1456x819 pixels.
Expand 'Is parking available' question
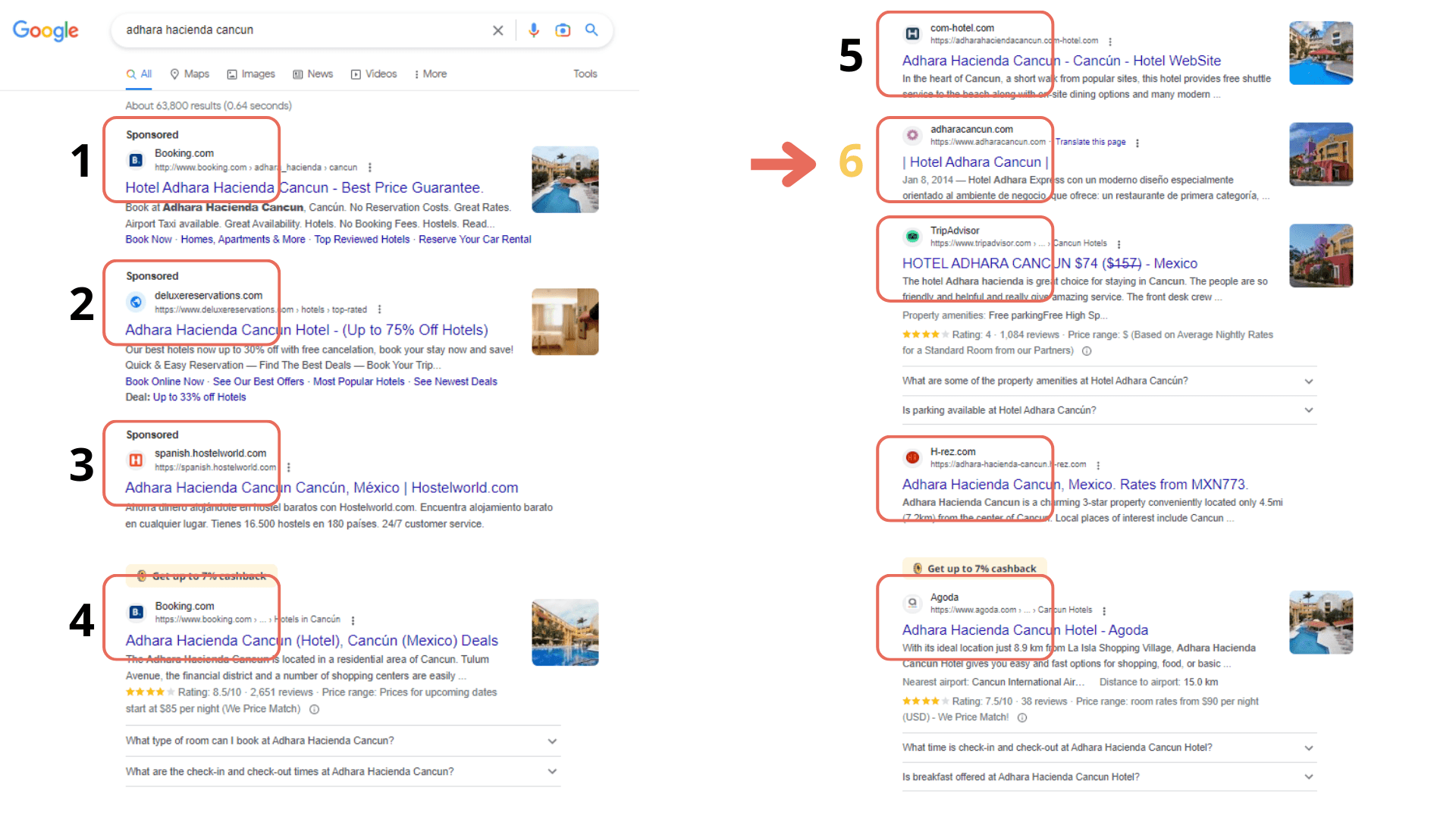(x=1109, y=410)
